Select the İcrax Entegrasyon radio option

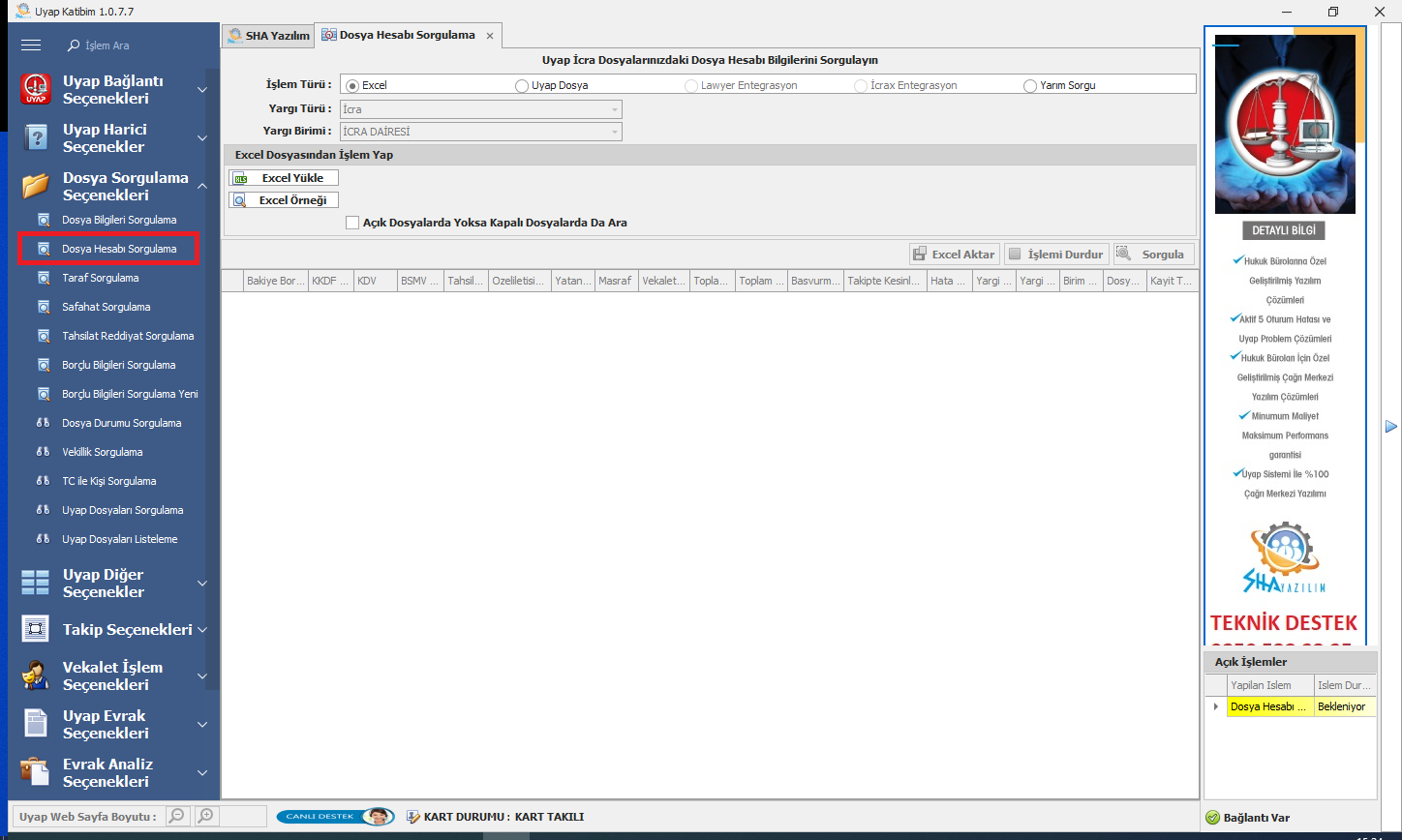pos(861,85)
